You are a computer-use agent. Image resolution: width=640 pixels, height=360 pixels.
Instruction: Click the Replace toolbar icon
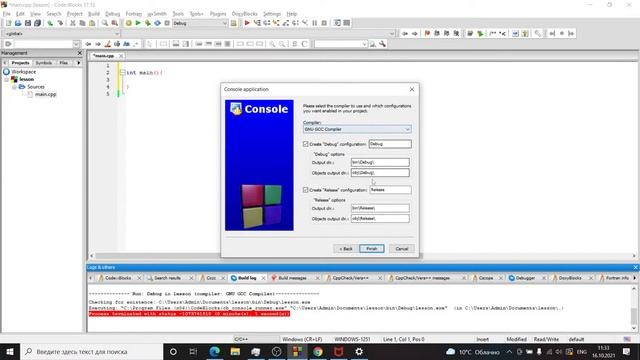click(x=115, y=23)
